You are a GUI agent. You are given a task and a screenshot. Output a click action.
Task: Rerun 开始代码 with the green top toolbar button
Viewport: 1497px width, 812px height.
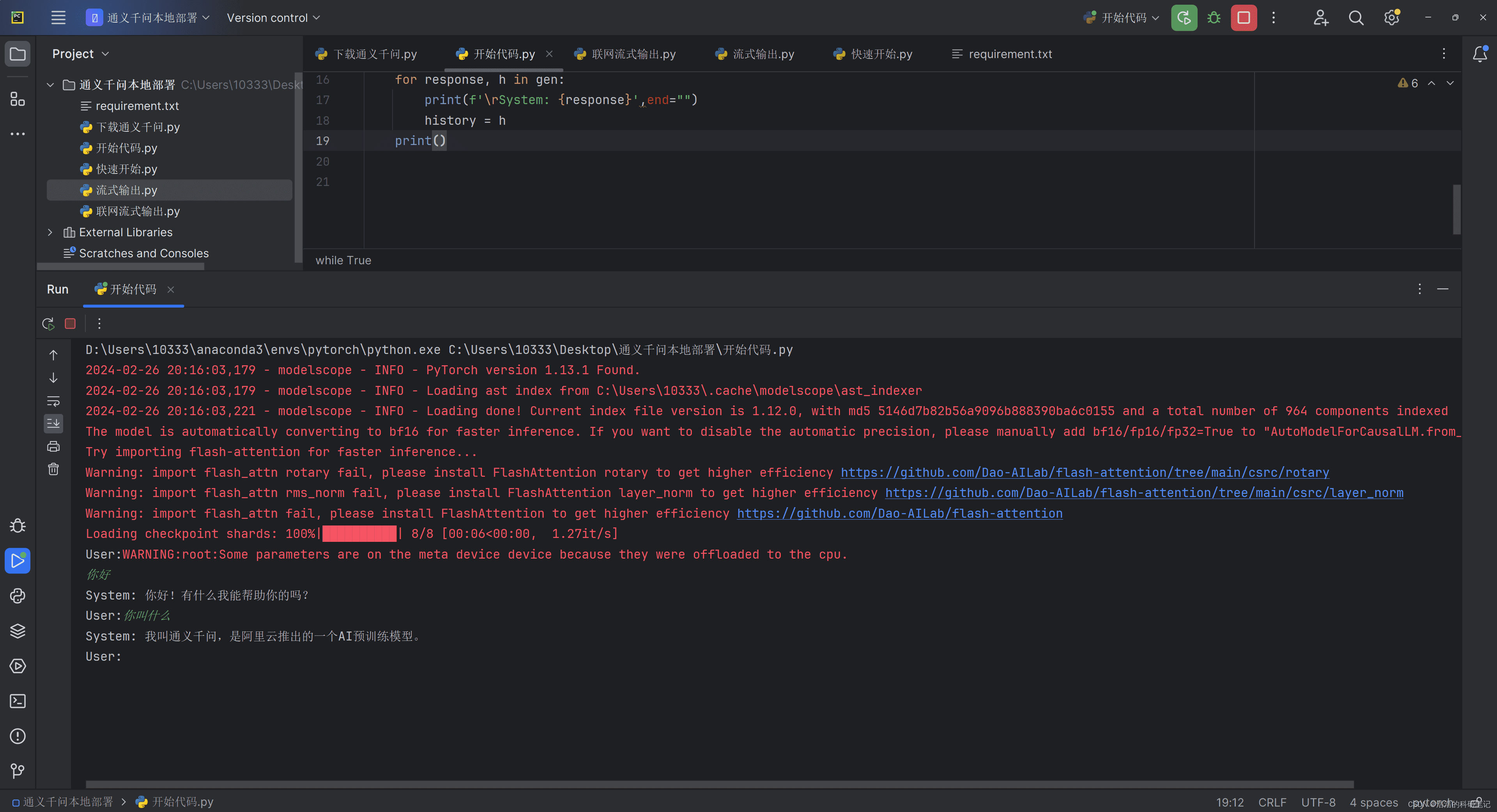(x=1184, y=18)
